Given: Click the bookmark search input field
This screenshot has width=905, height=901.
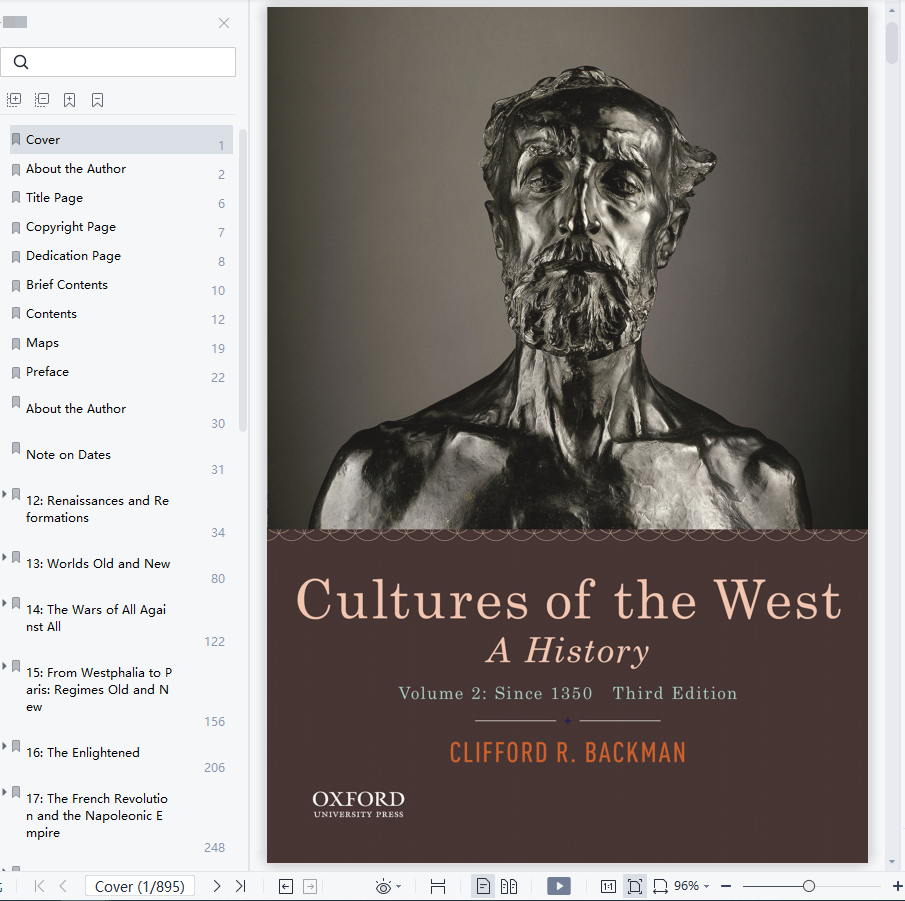Looking at the screenshot, I should click(x=118, y=62).
